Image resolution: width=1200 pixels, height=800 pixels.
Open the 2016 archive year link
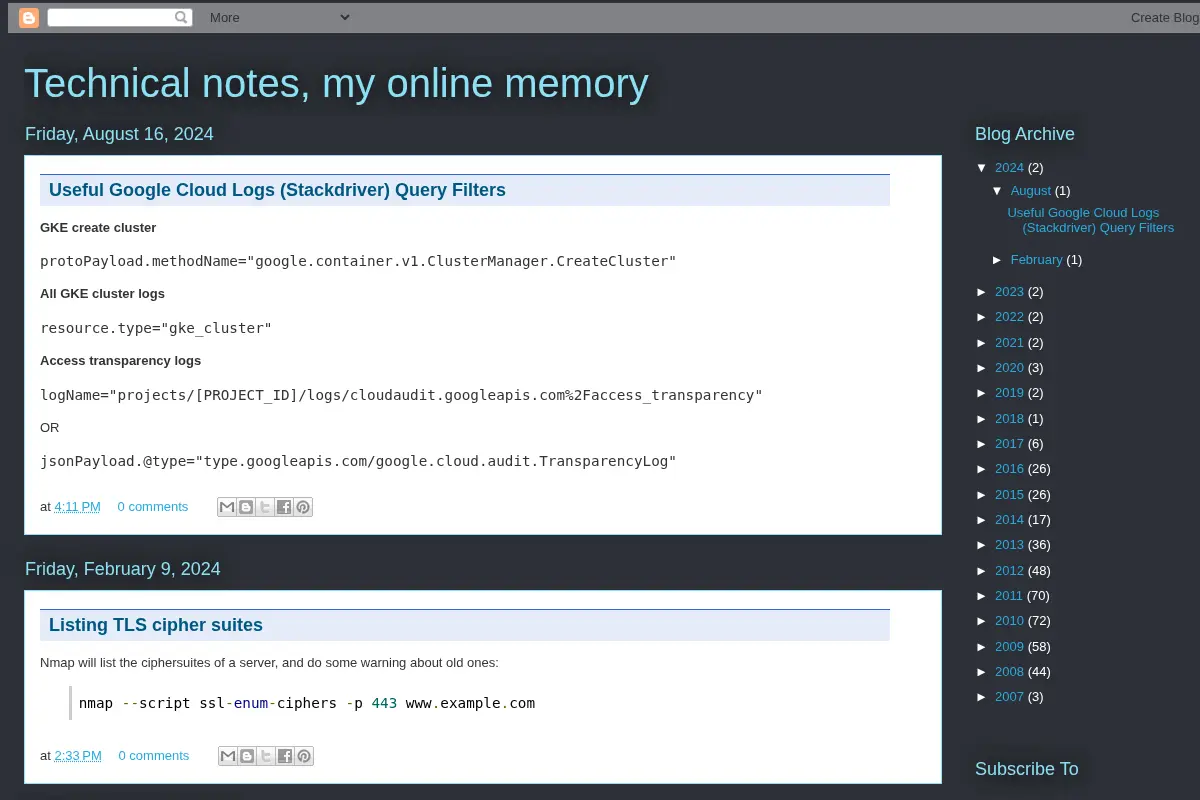coord(1009,469)
